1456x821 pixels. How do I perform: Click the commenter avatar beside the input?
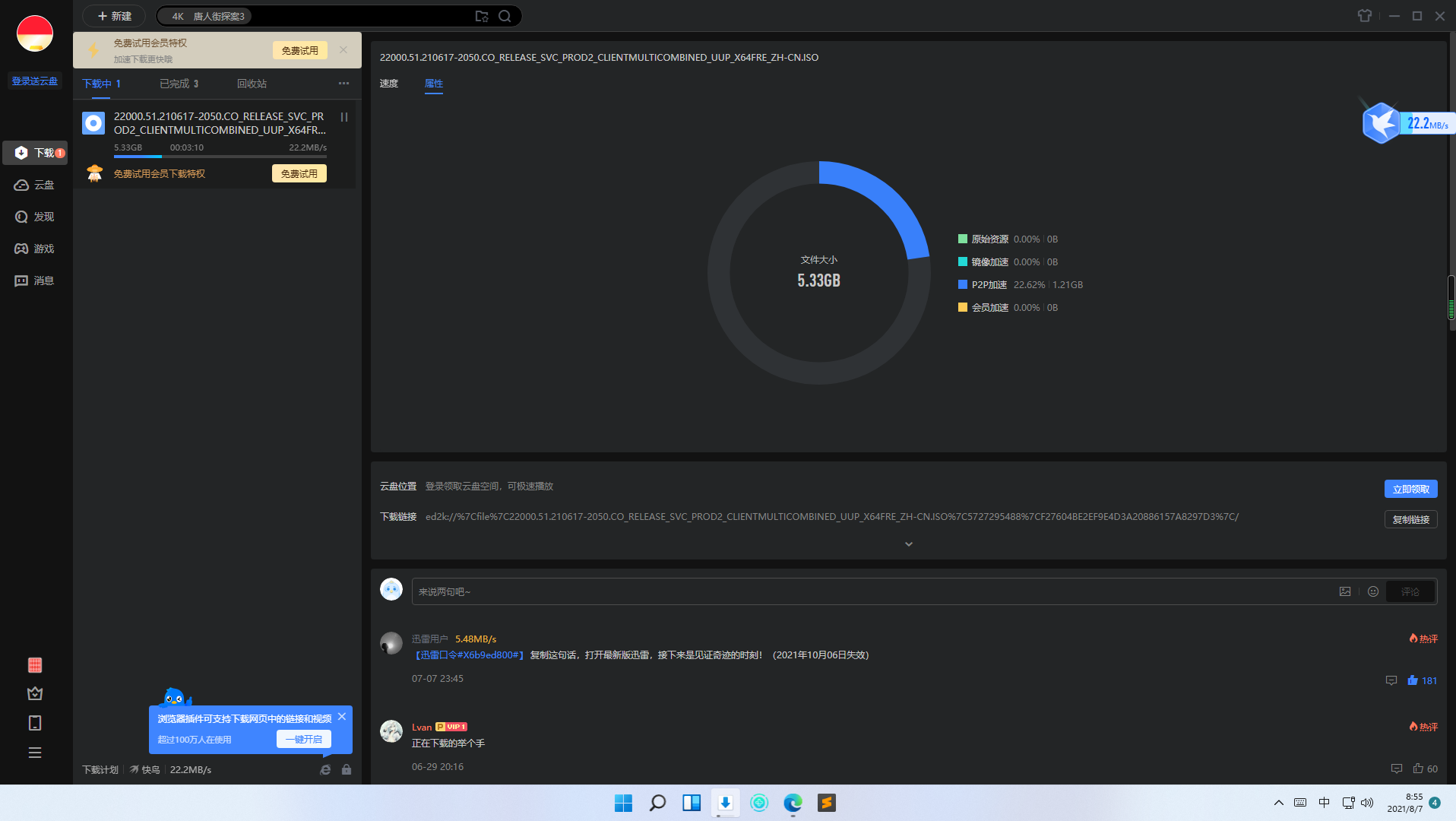tap(391, 589)
